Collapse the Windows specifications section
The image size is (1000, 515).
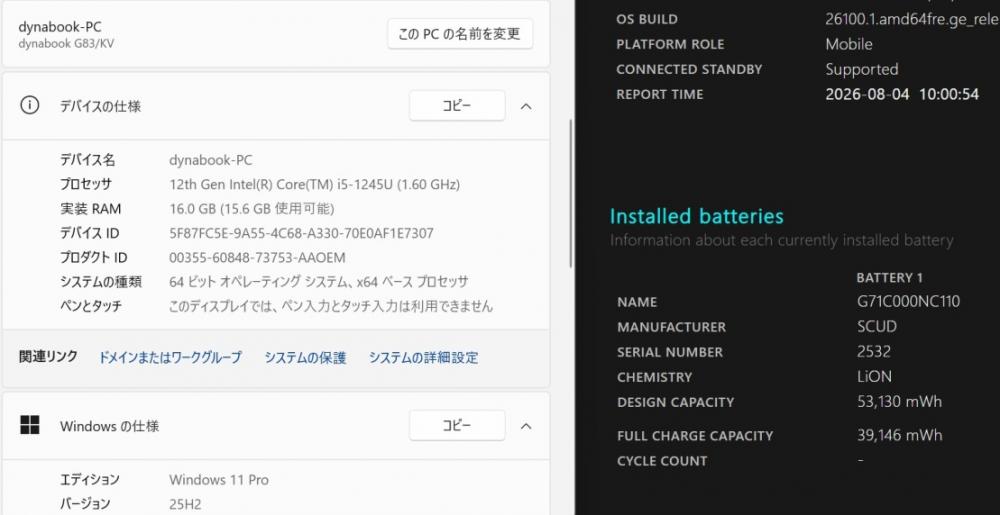(x=526, y=426)
